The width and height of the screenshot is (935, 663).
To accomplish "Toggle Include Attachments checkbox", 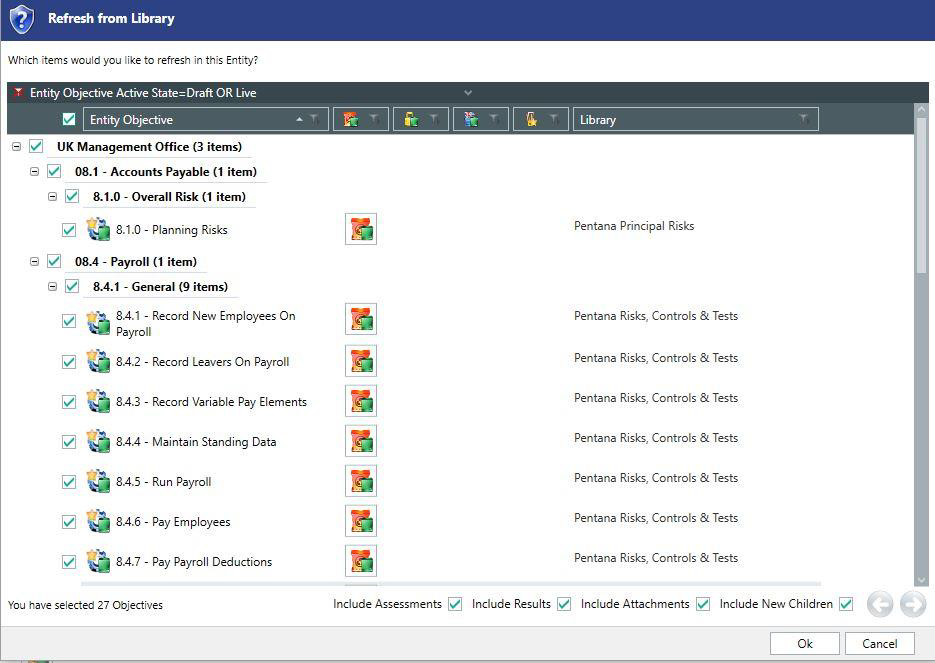I will (x=703, y=604).
